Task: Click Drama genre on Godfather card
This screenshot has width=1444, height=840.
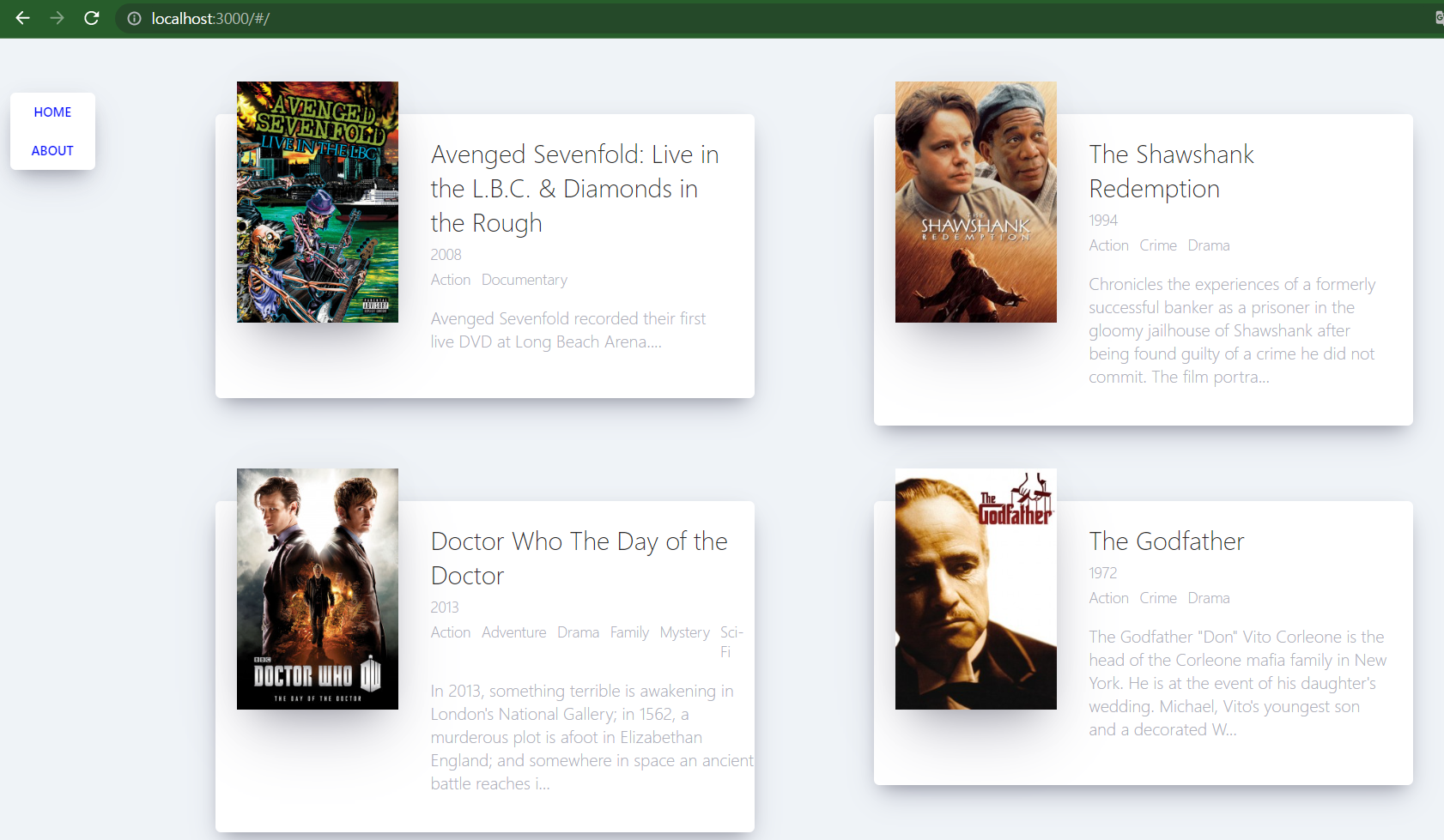Action: pyautogui.click(x=1209, y=598)
